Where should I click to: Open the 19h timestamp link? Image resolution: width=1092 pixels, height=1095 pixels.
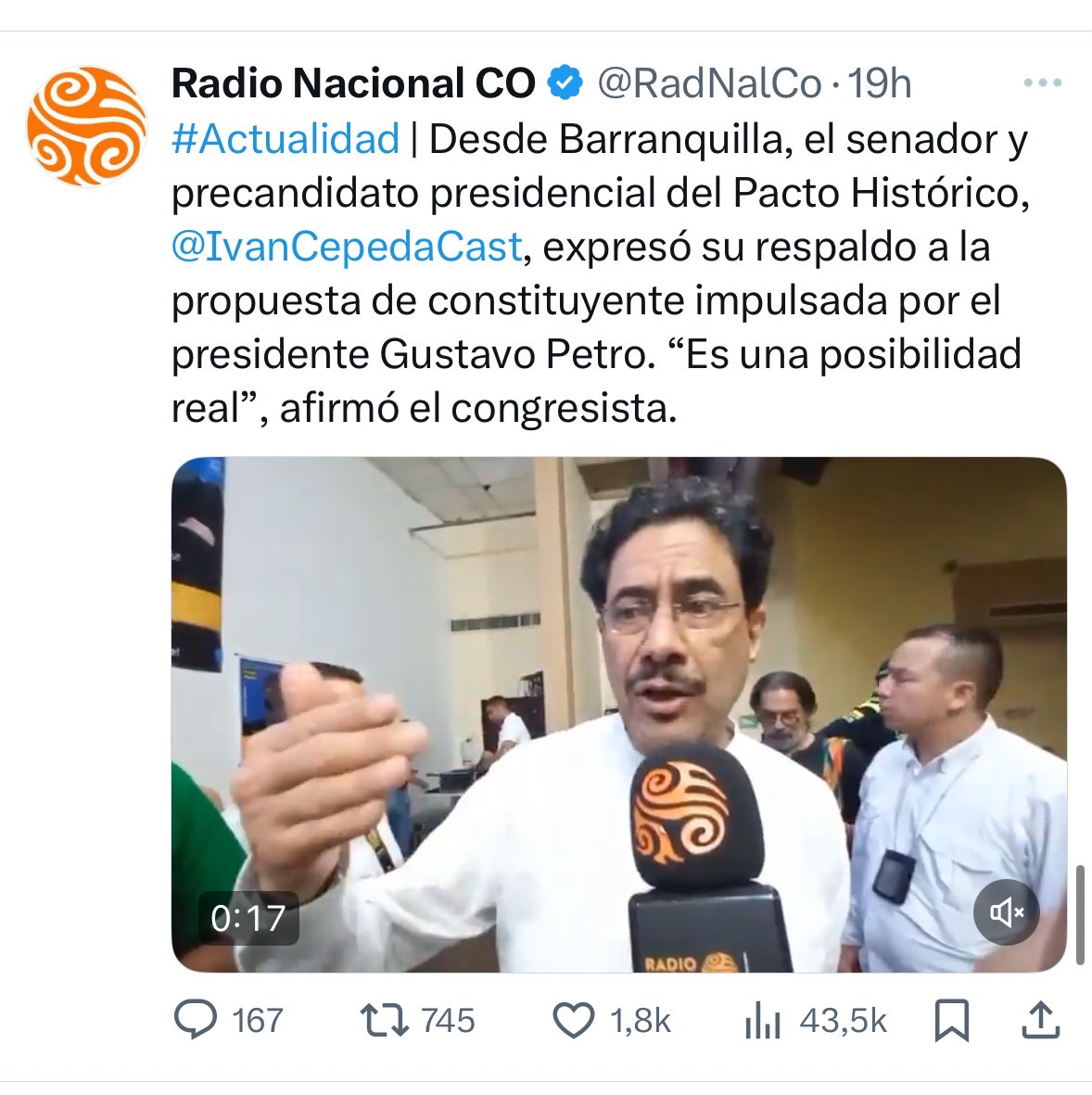[x=880, y=83]
